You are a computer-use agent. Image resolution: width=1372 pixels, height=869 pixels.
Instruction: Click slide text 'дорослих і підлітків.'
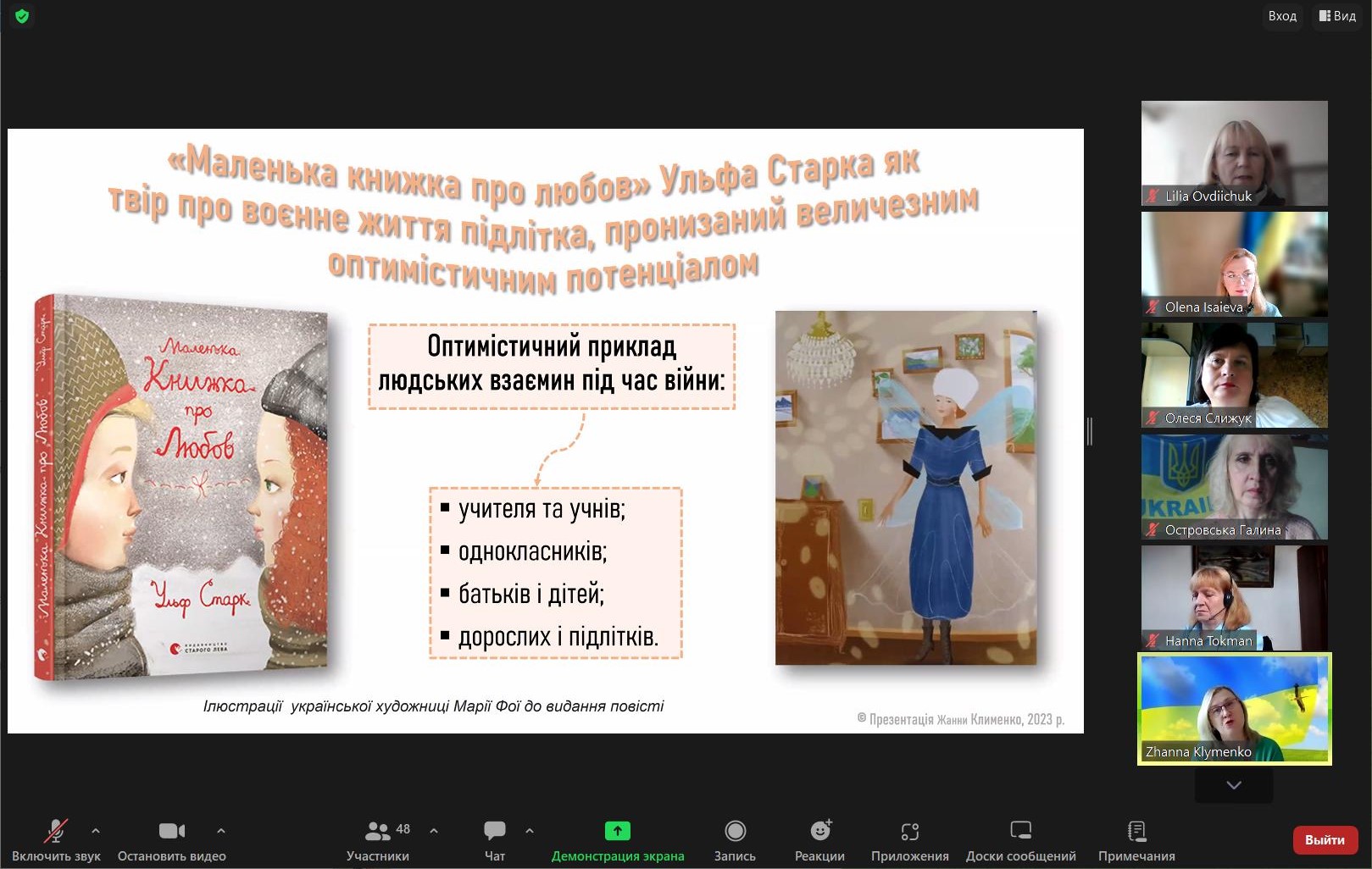558,637
